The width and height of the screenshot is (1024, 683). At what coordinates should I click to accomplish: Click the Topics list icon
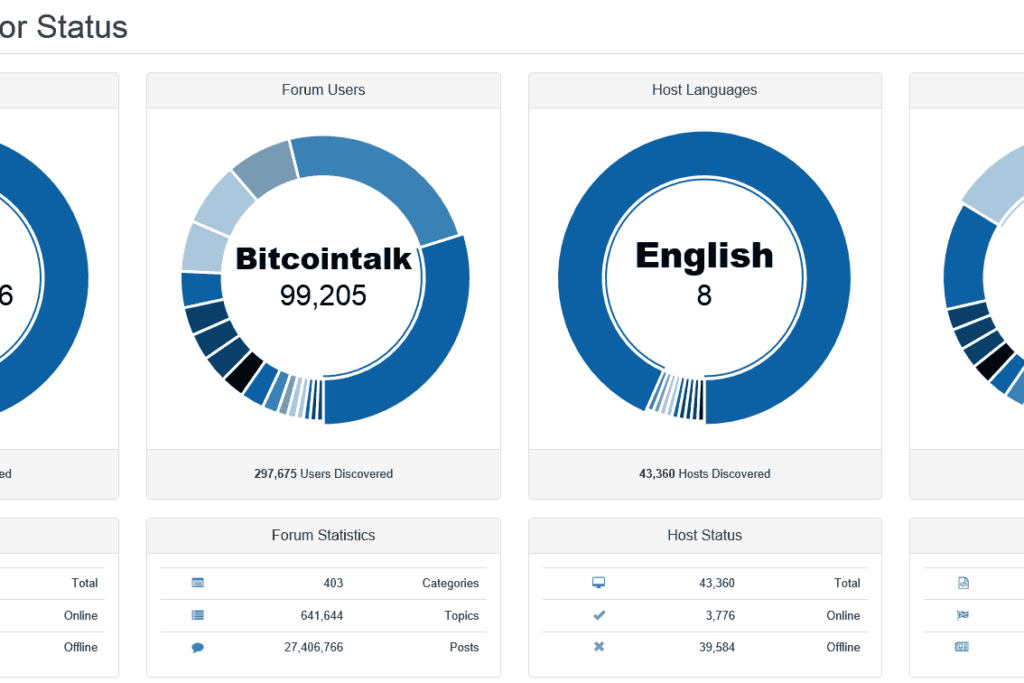click(198, 615)
